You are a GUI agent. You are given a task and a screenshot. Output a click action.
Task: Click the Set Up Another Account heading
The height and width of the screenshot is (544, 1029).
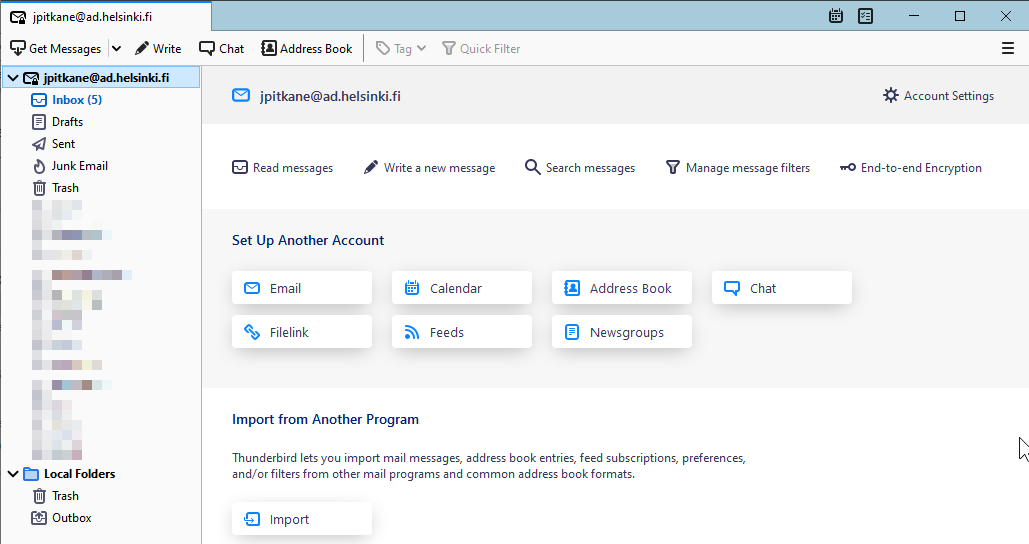[308, 240]
